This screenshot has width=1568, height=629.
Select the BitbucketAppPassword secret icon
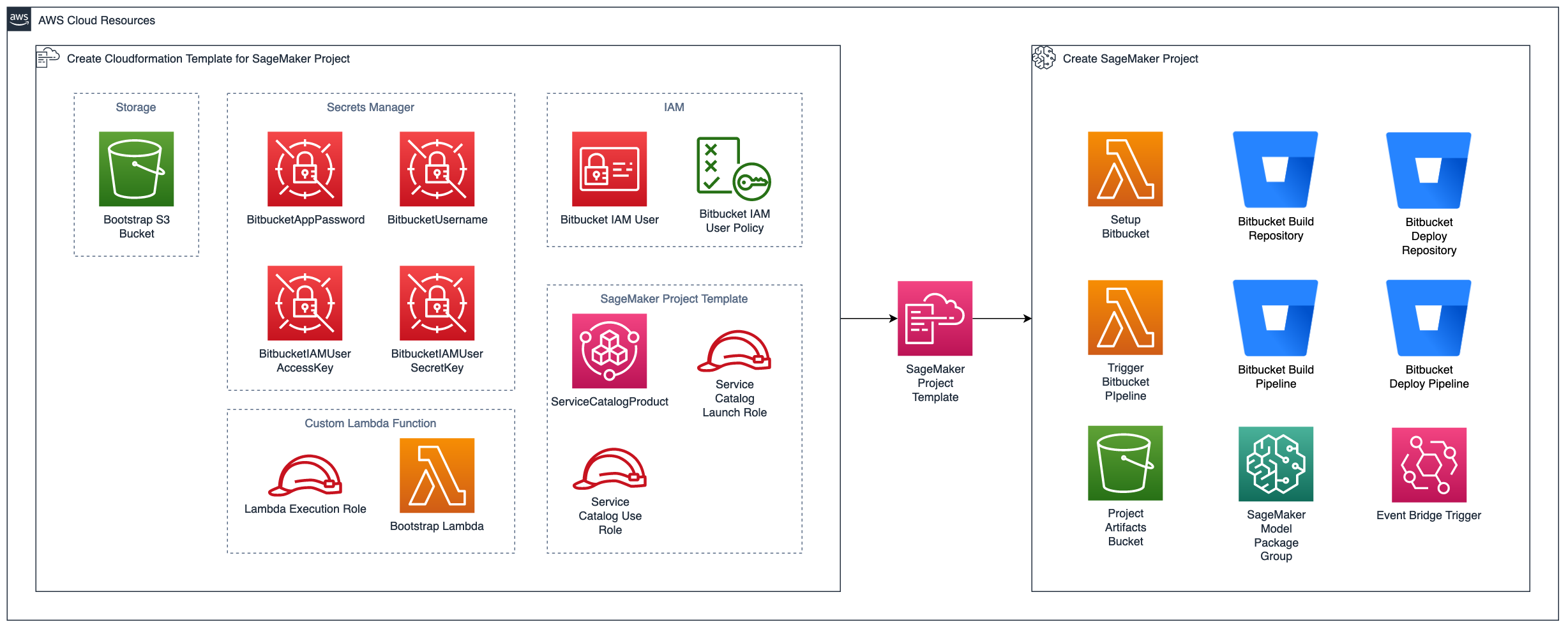(x=305, y=169)
